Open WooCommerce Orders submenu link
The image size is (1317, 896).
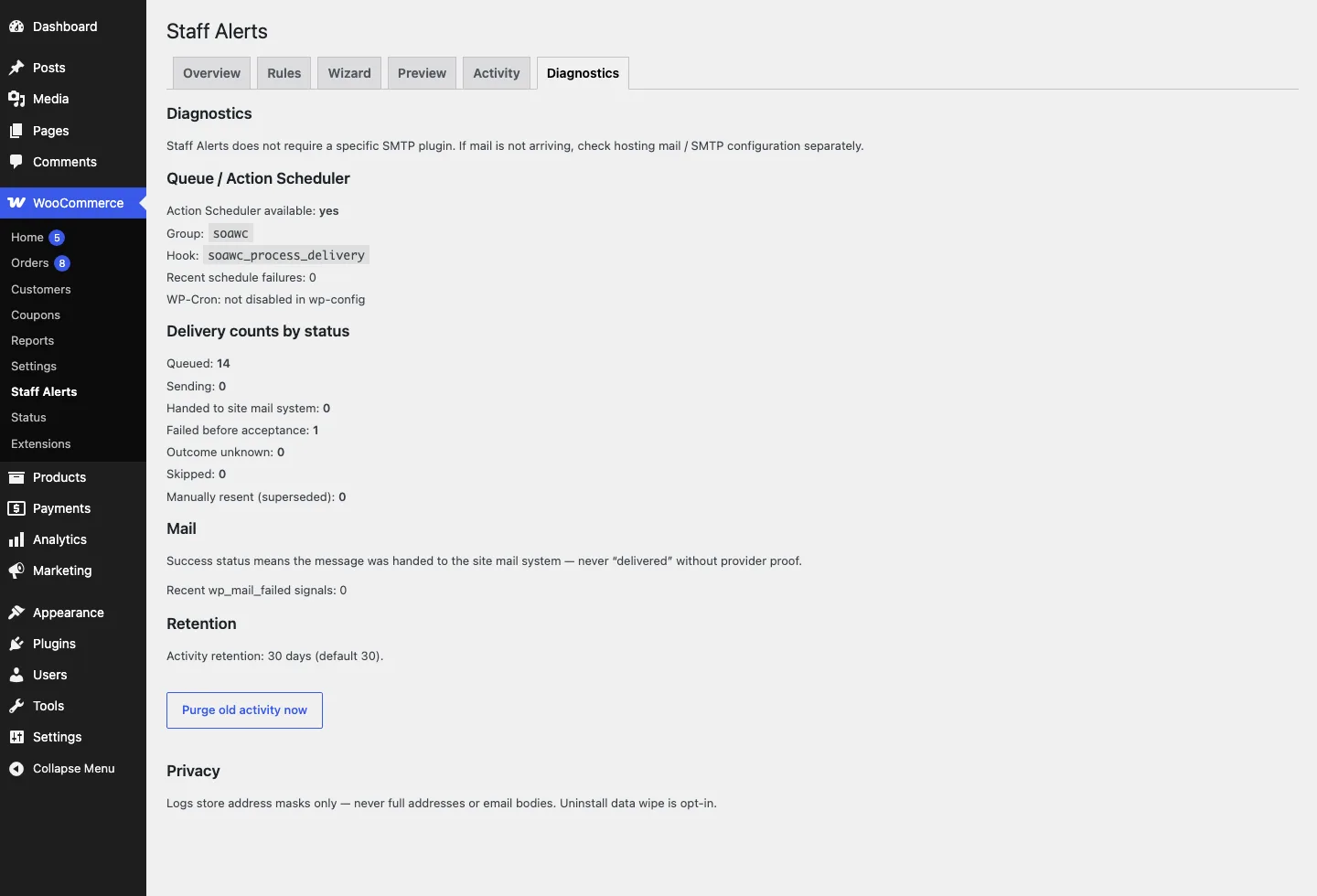(30, 263)
